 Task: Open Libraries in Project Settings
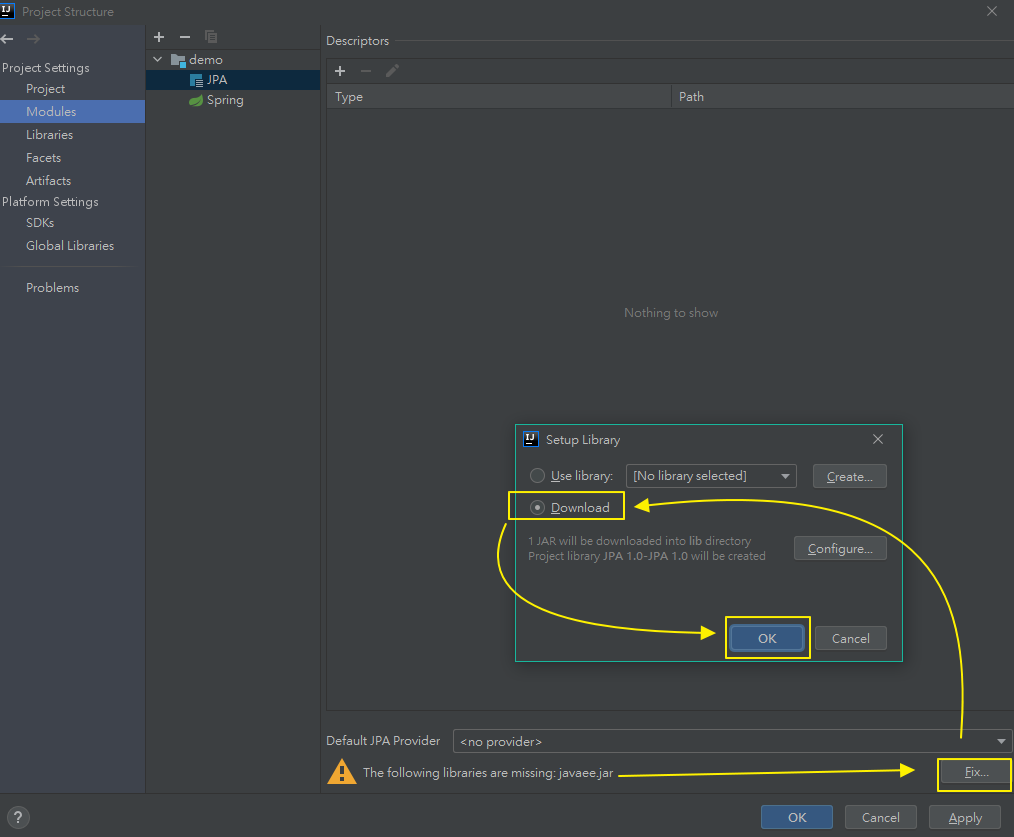[x=49, y=135]
